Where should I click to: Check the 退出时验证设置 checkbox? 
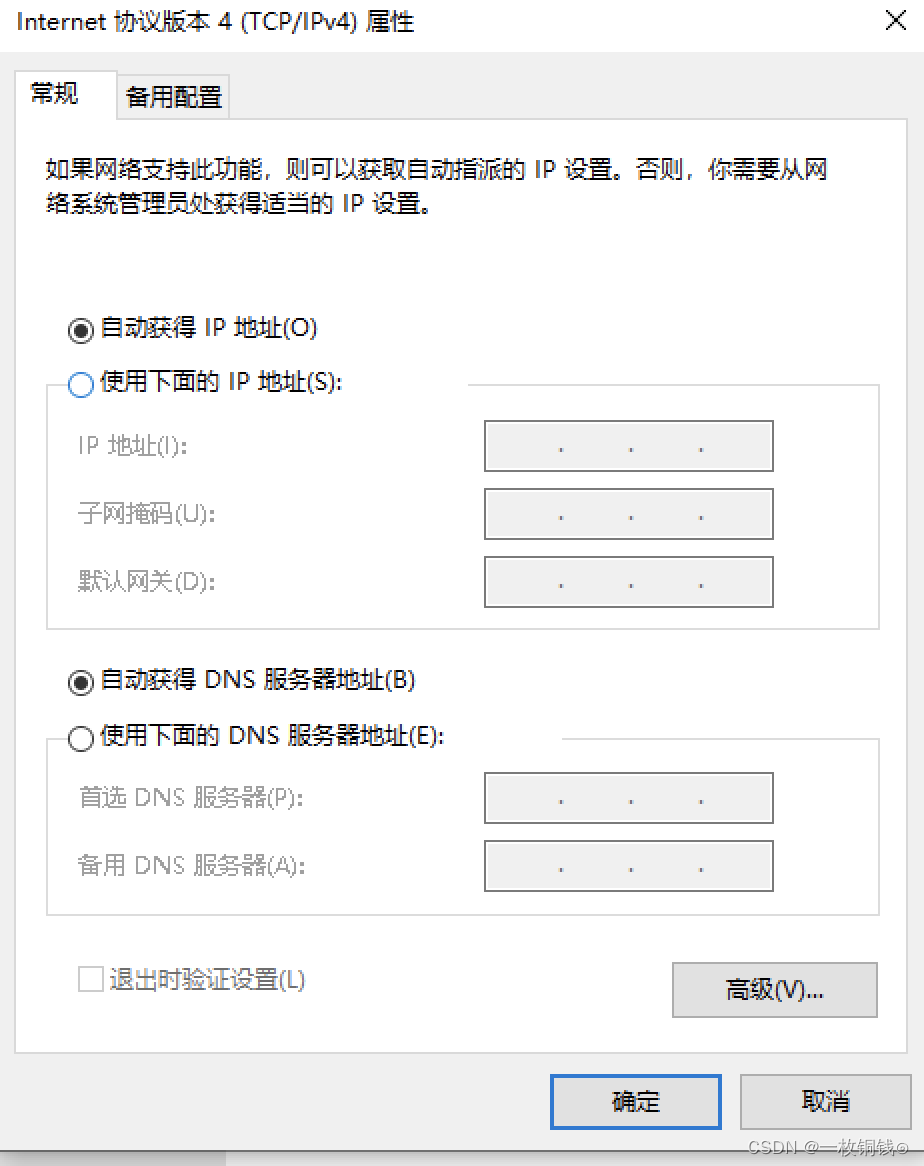(90, 979)
